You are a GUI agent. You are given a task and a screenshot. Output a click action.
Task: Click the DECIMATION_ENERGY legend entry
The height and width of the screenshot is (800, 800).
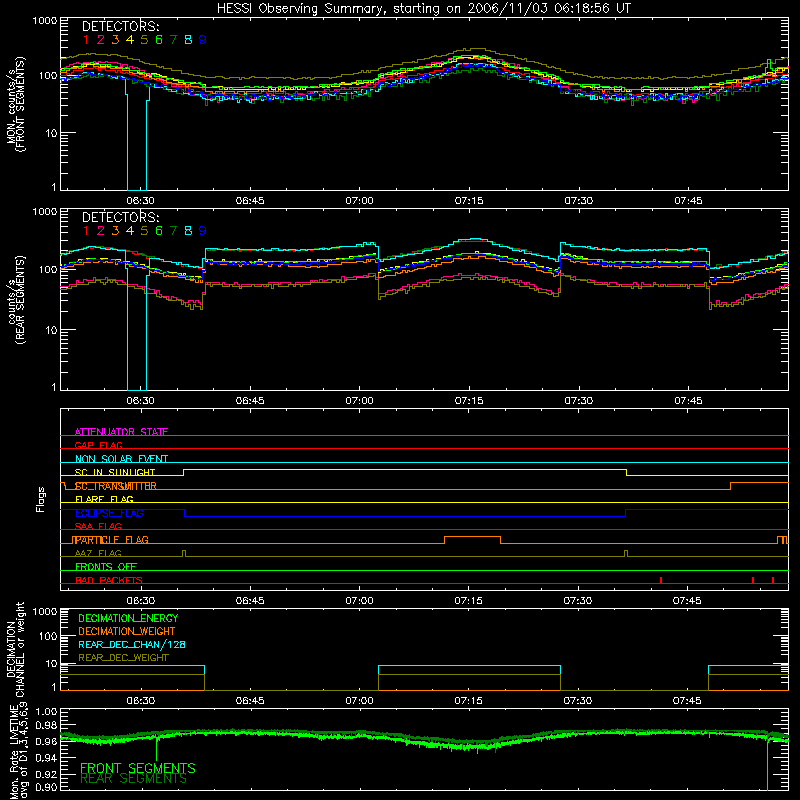tap(128, 618)
